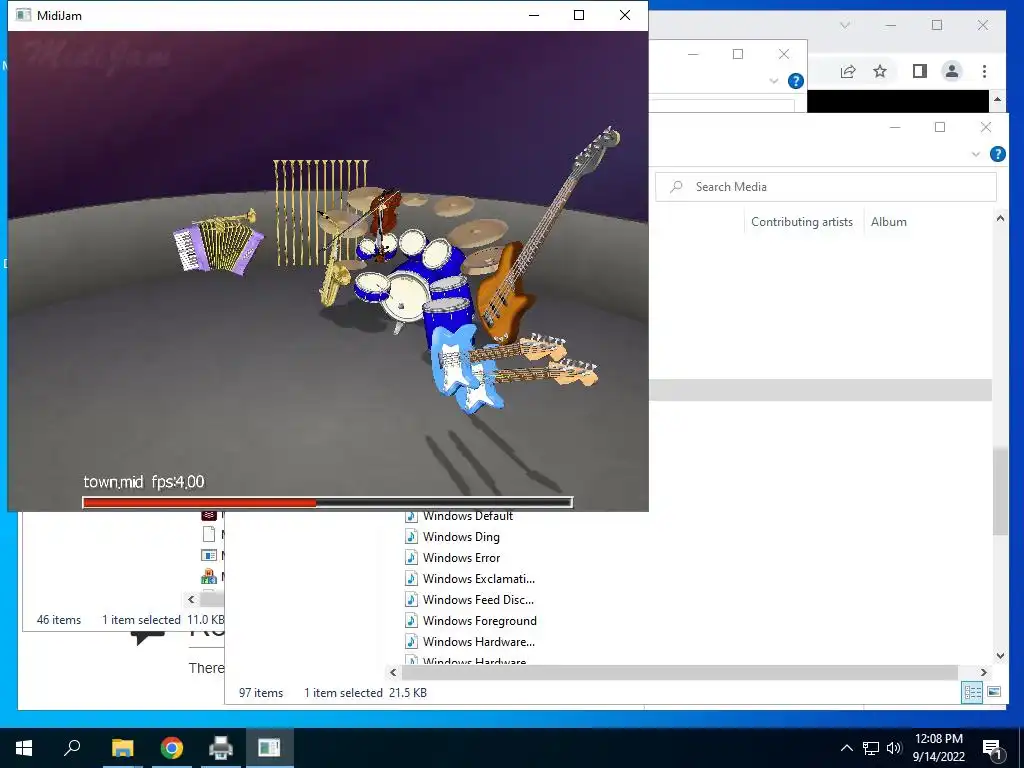Maximize the MidiJam window
The width and height of the screenshot is (1024, 768).
(579, 15)
